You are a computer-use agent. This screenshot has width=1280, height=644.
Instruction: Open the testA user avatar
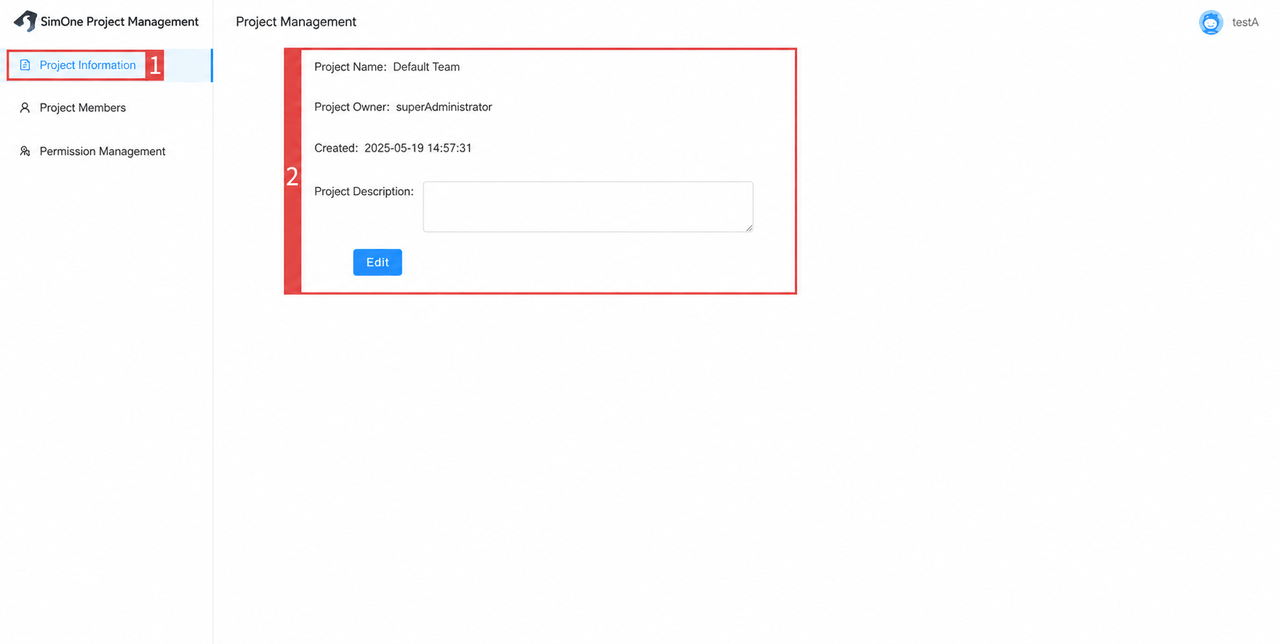[1211, 22]
